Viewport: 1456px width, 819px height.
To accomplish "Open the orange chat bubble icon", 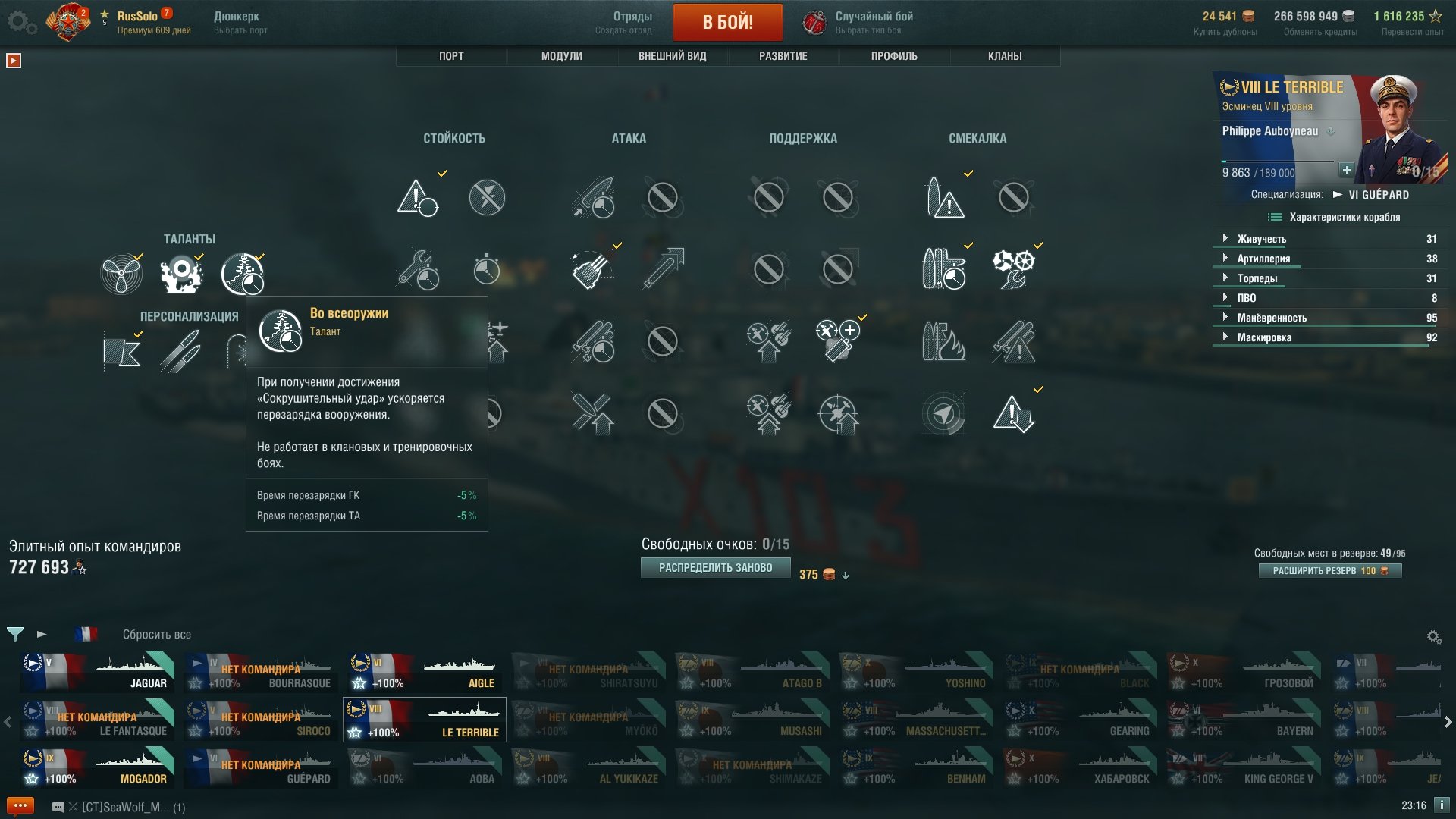I will coord(20,806).
